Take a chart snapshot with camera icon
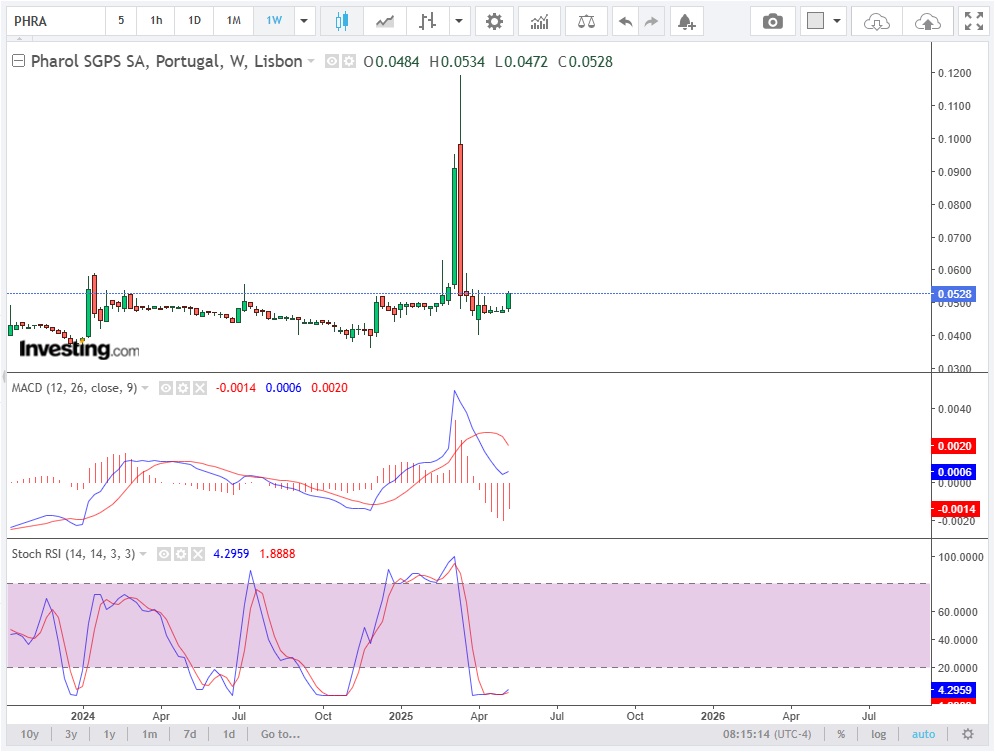The height and width of the screenshot is (752, 995). click(772, 21)
